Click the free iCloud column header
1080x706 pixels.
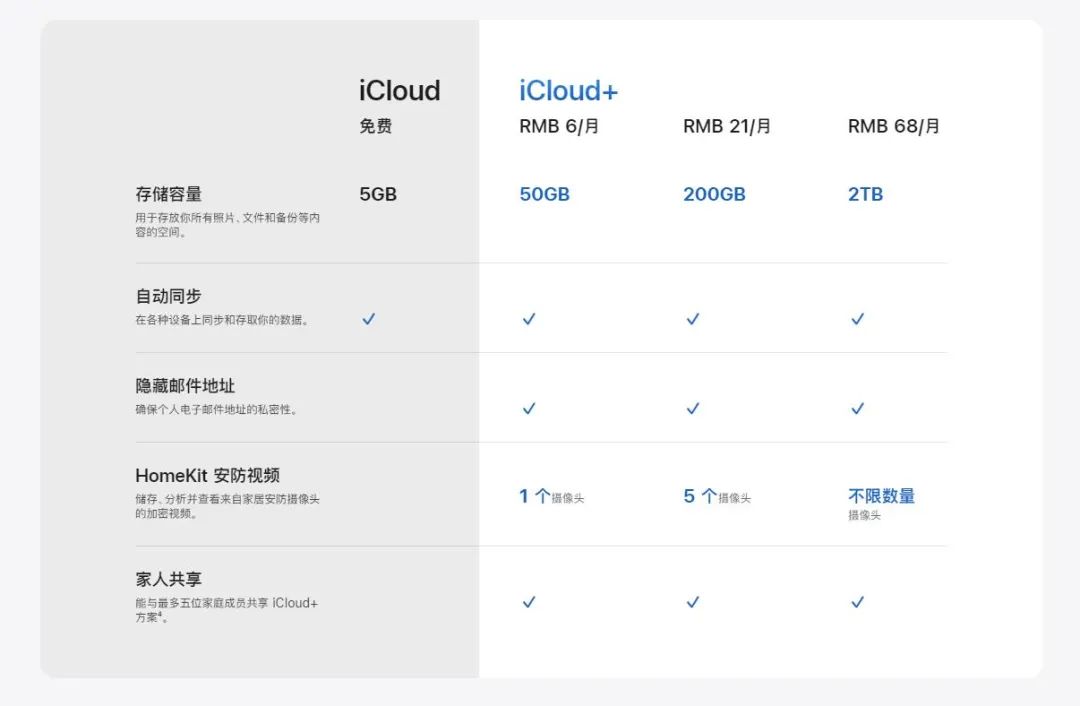tap(399, 90)
